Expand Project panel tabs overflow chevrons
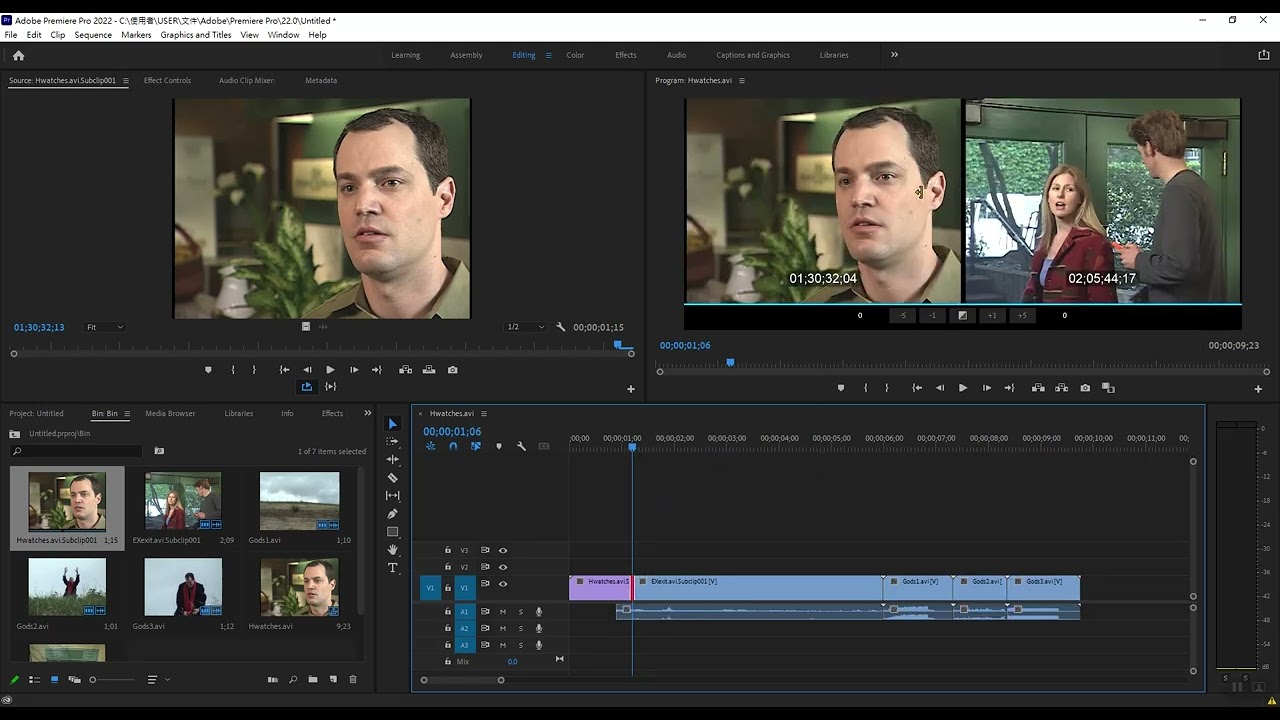This screenshot has width=1280, height=720. click(367, 413)
